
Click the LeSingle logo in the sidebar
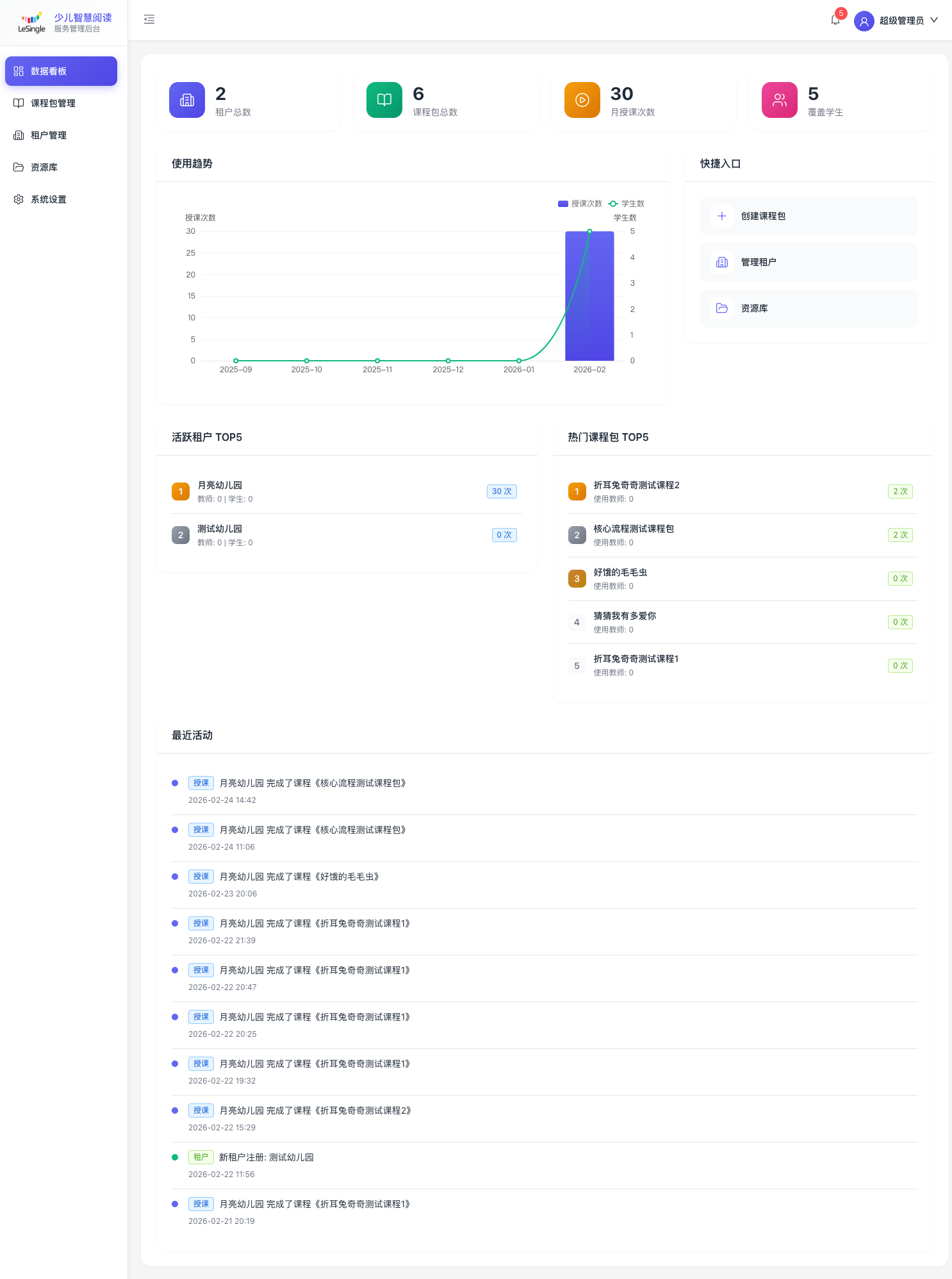coord(32,22)
